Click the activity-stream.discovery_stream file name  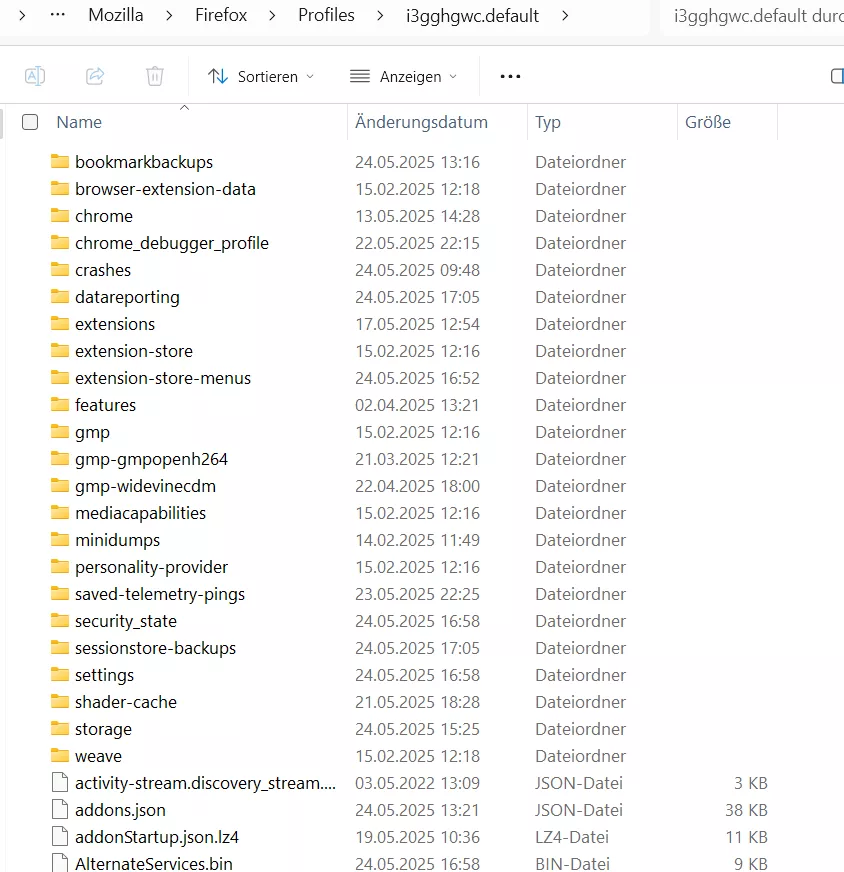[x=205, y=783]
